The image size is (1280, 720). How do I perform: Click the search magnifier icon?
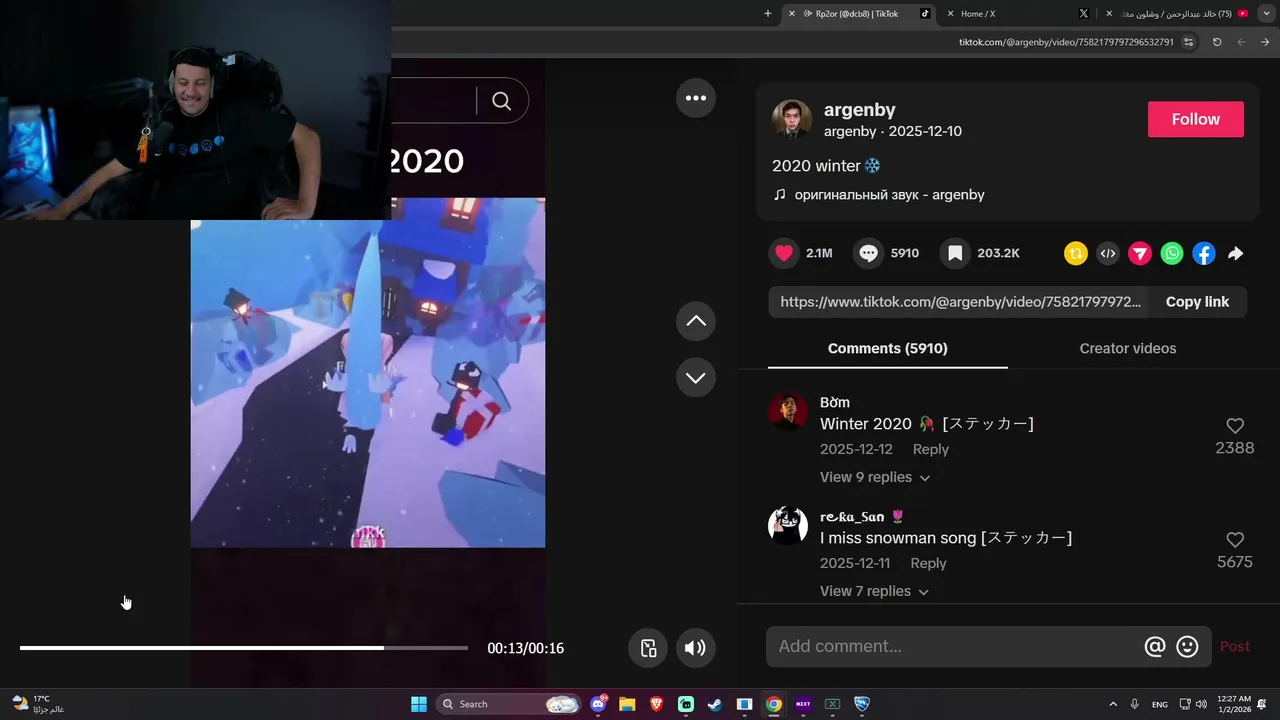501,101
